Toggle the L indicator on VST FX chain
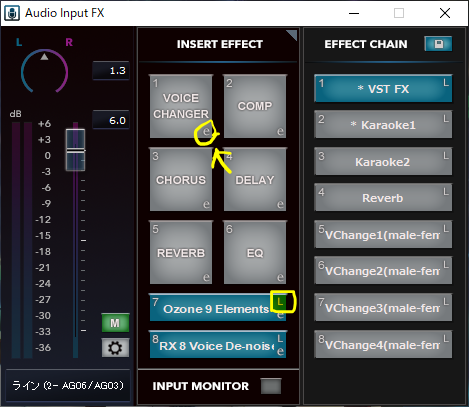Screen dimensions: 469x407 [446, 83]
